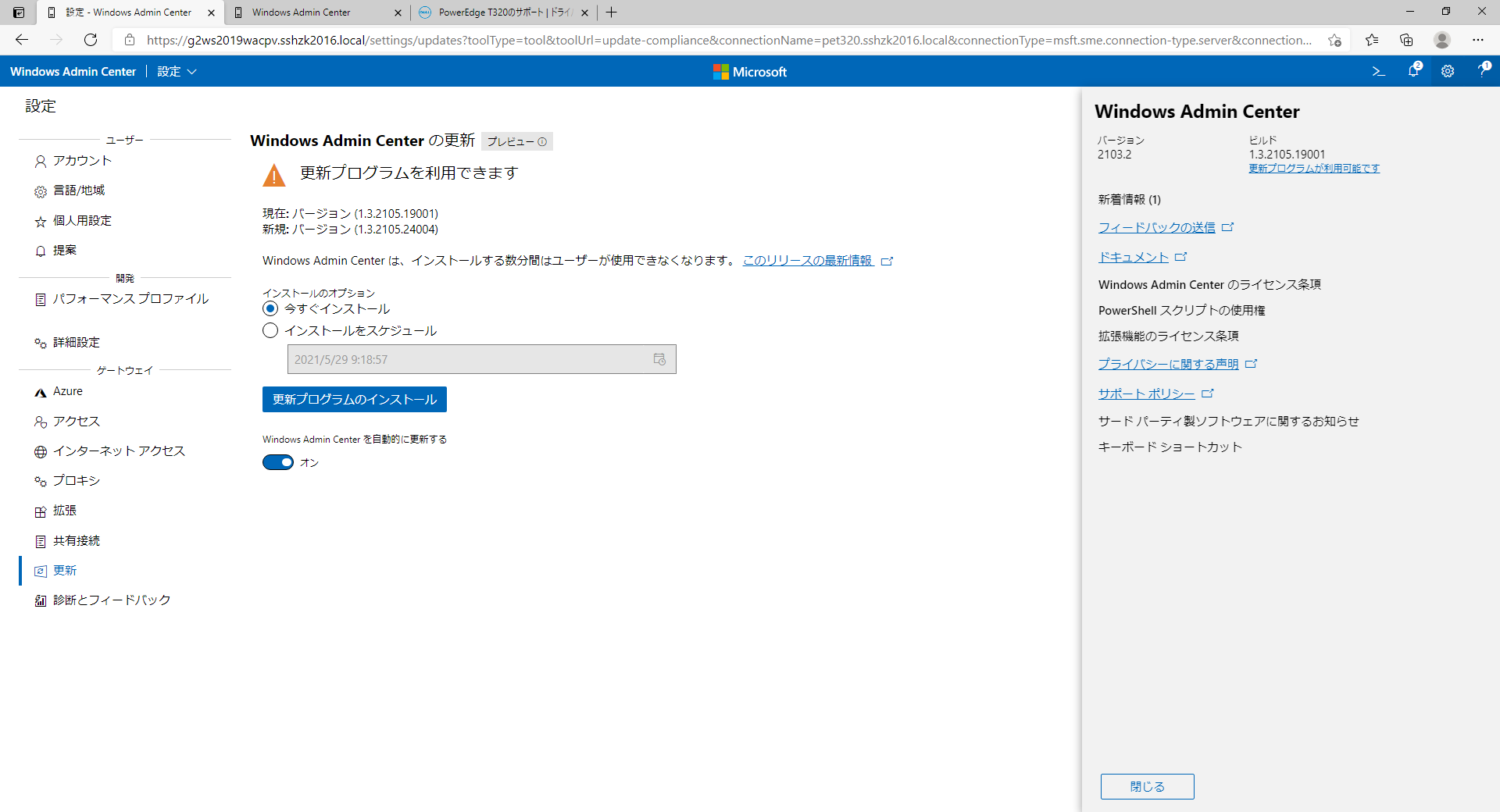Open PowerShell スクリプトの使用権
1500x812 pixels.
[1182, 311]
